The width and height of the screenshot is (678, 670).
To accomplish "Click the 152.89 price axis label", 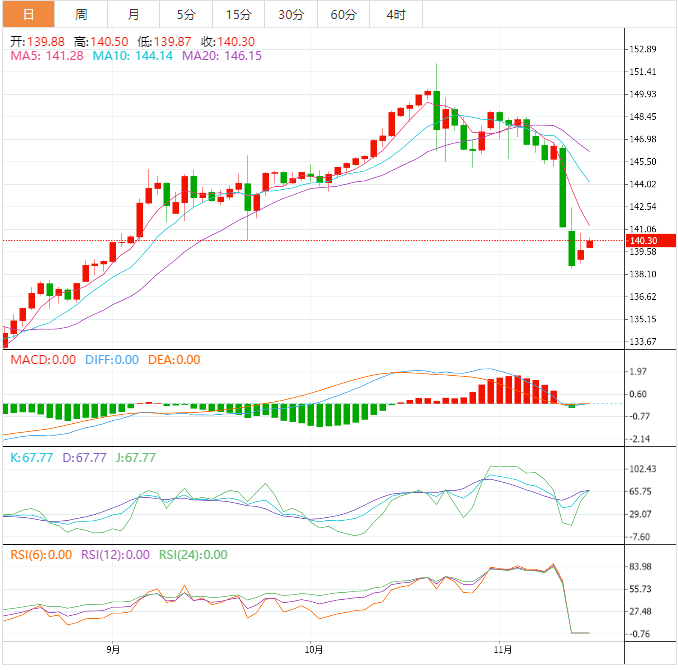I will [643, 49].
